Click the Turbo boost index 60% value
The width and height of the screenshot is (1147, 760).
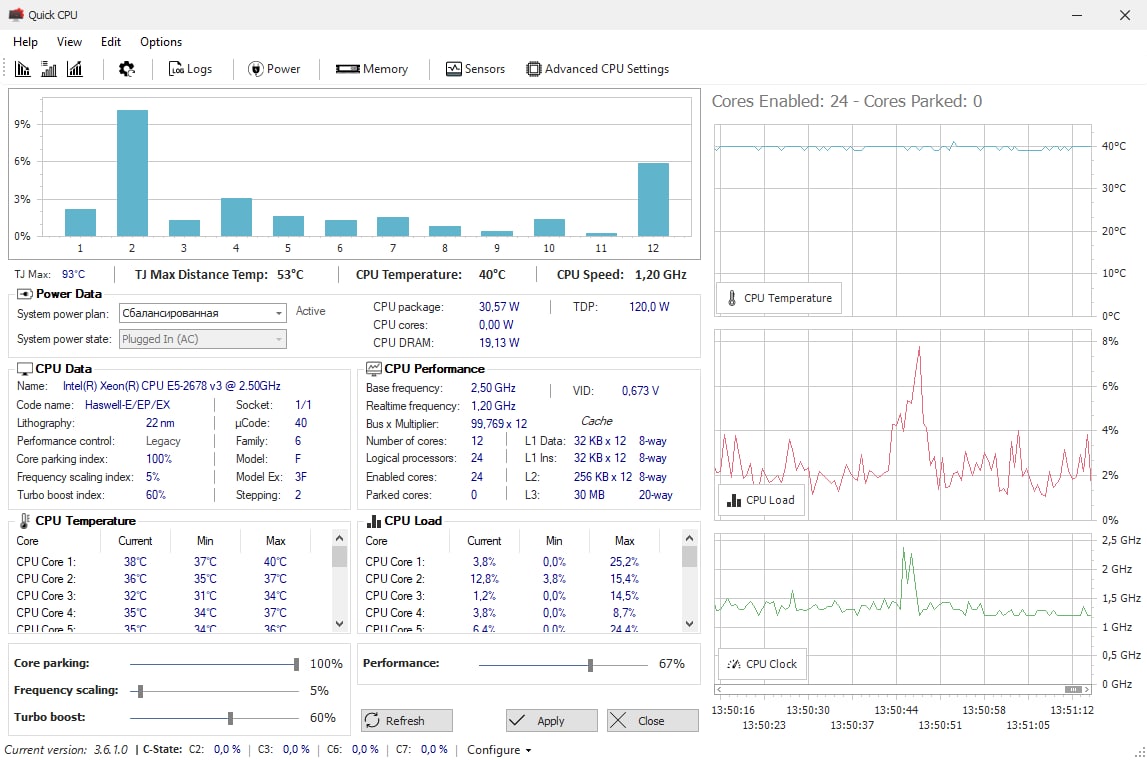click(156, 495)
